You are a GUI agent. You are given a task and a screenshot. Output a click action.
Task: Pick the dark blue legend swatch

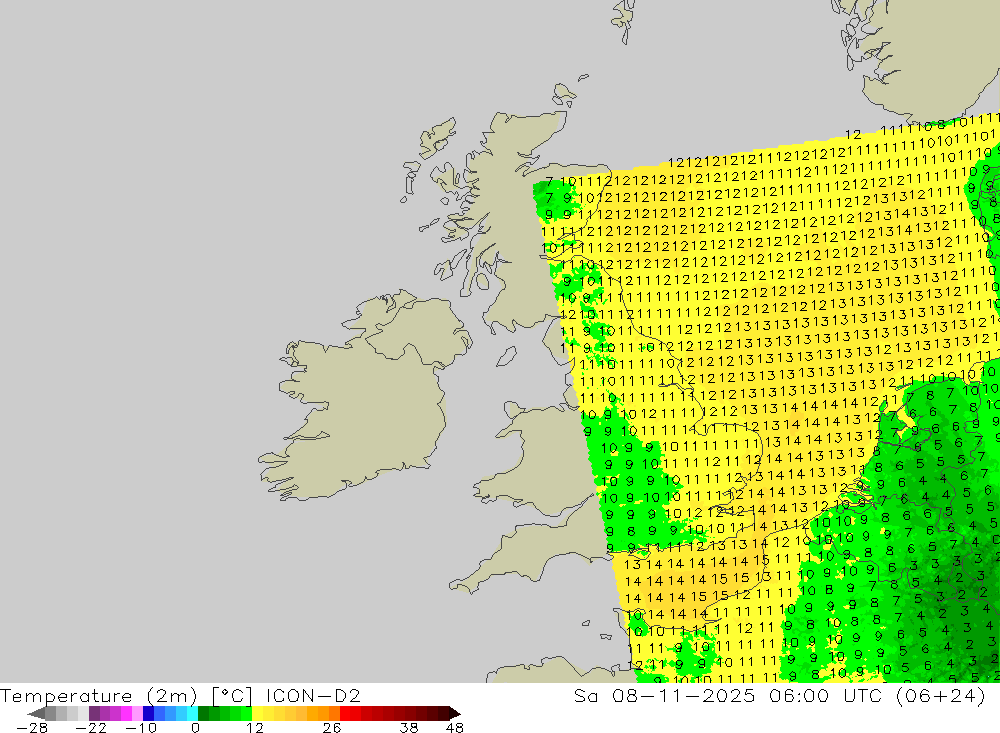coord(148,713)
